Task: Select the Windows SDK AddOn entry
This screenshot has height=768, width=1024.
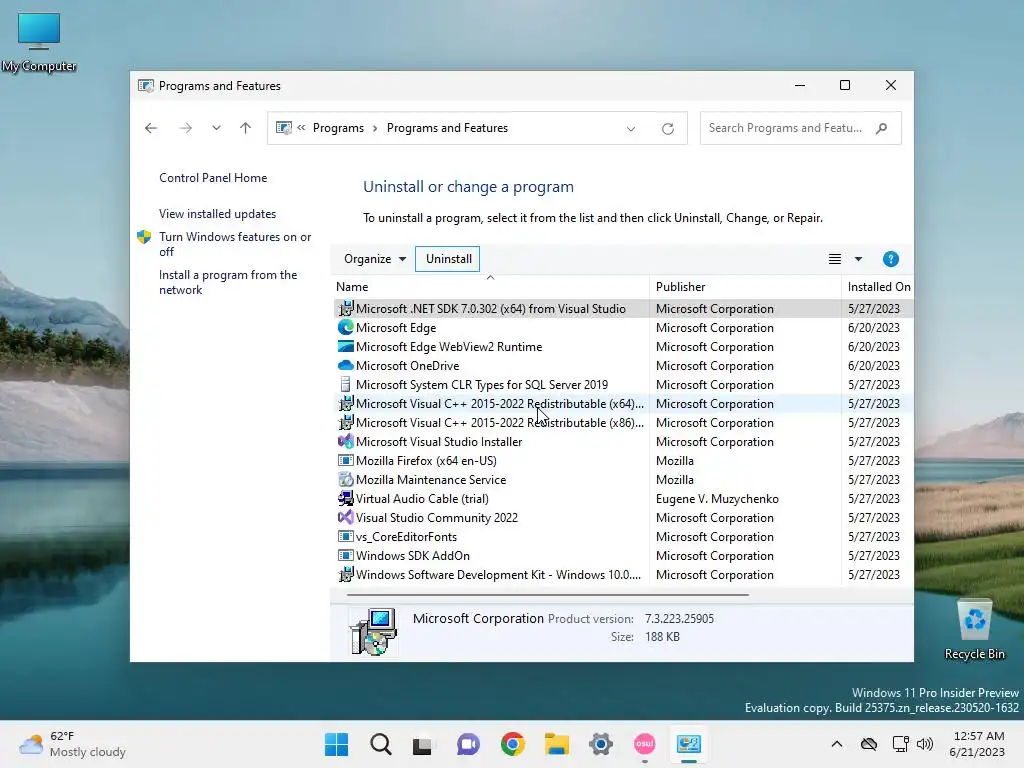Action: point(413,555)
